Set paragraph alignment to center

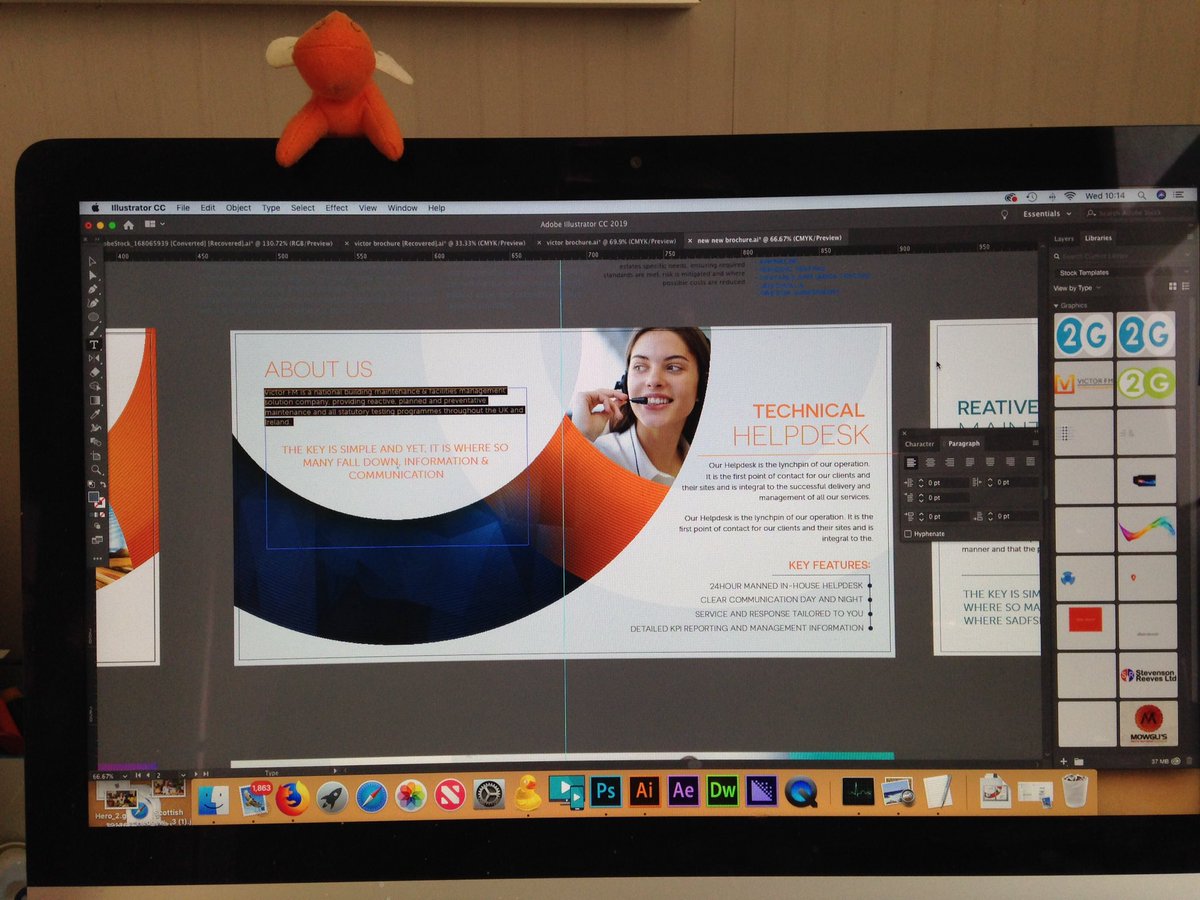[930, 462]
